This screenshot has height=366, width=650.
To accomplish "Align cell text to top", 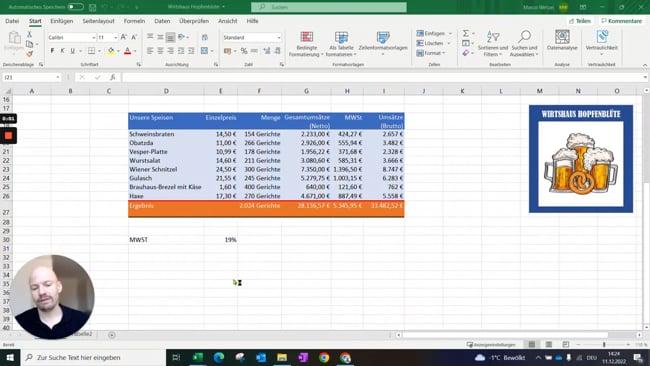I will pos(150,37).
